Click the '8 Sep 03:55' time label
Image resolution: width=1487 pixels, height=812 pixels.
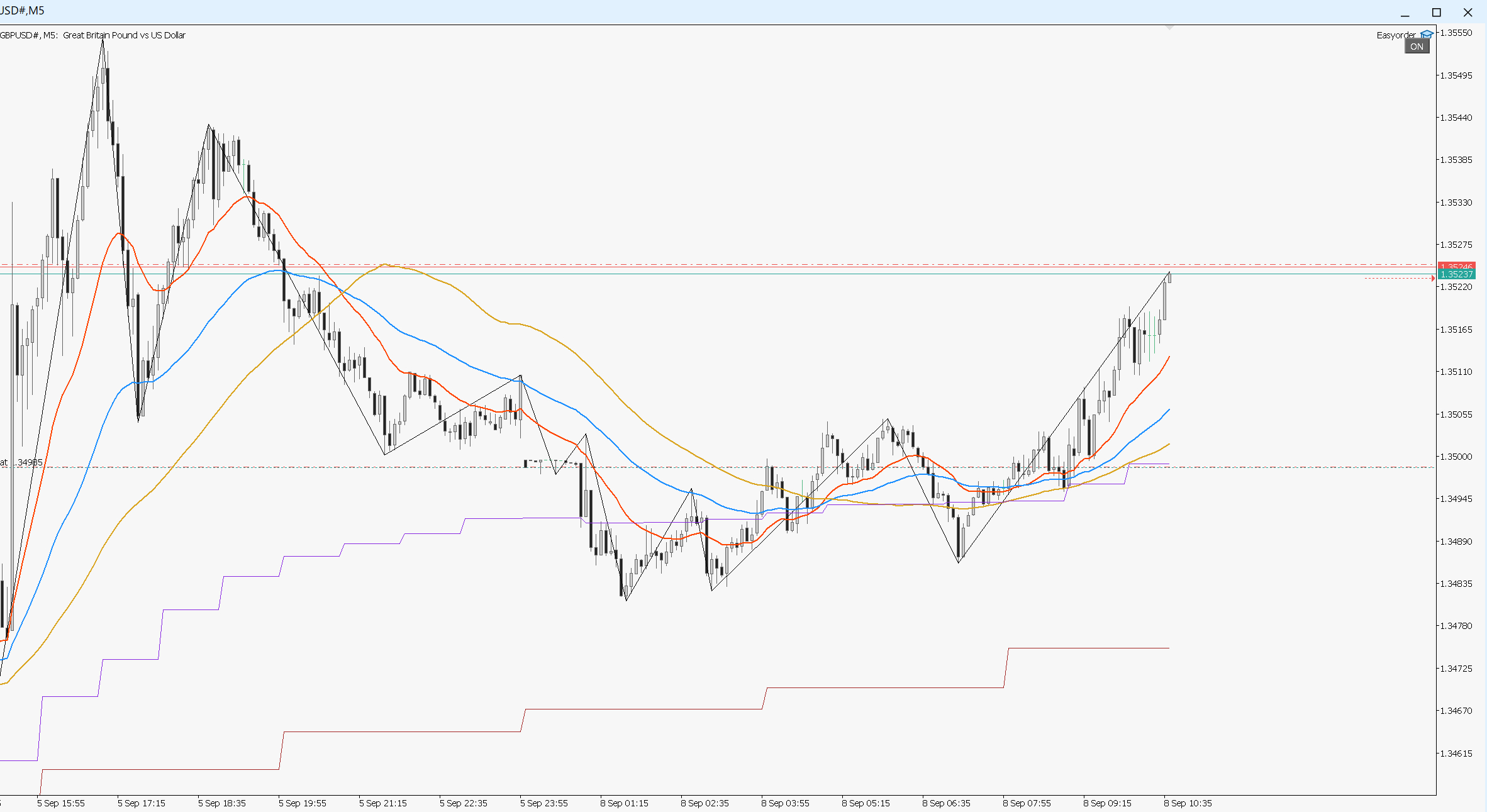pos(786,803)
